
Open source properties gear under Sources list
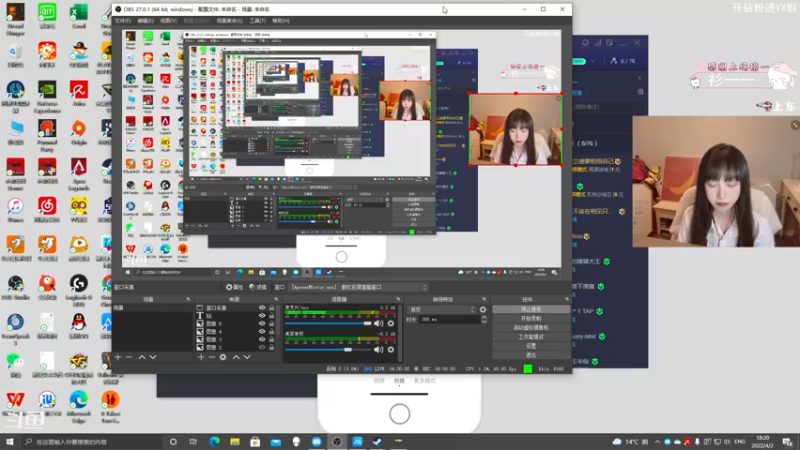(x=223, y=357)
